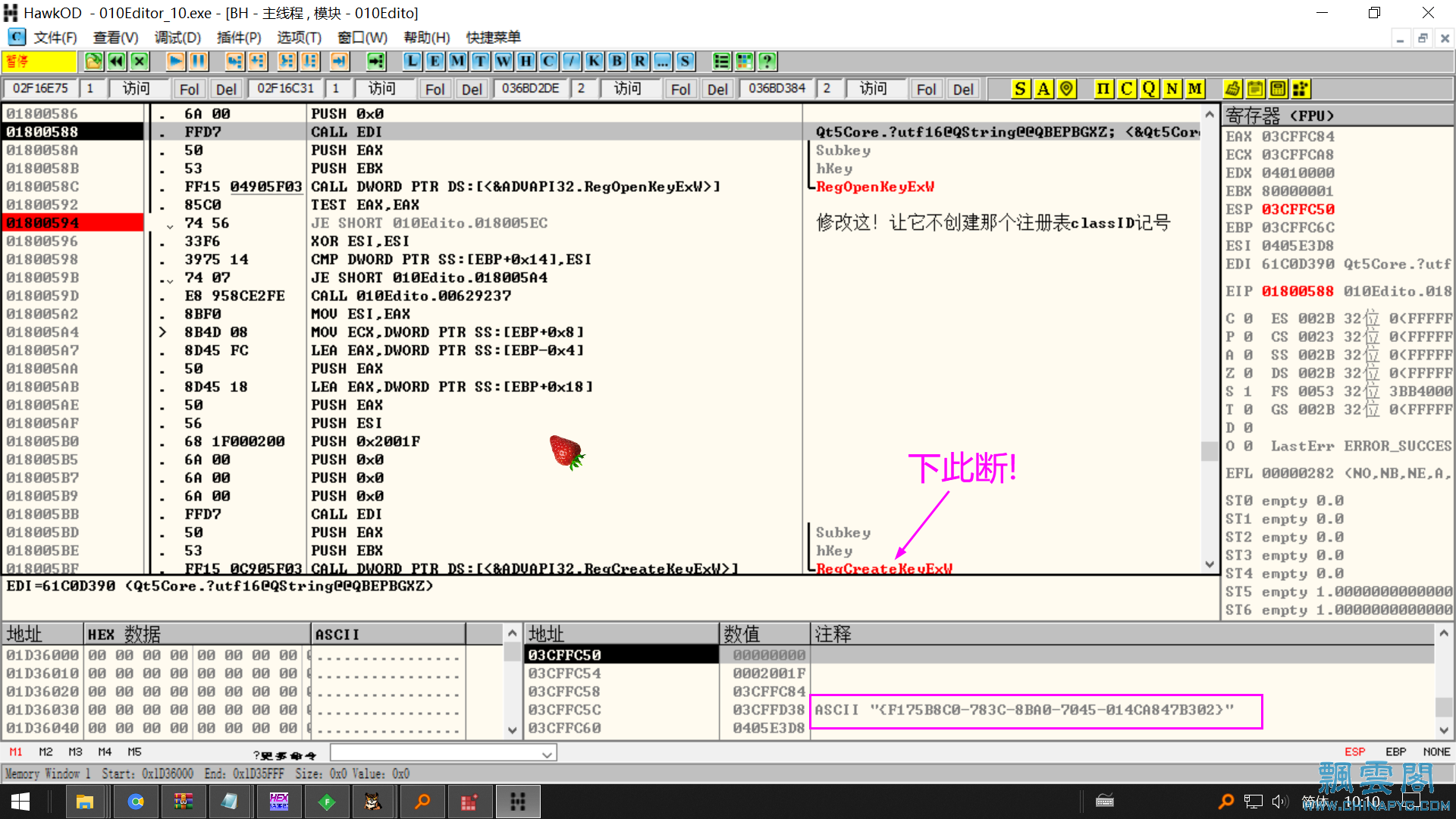This screenshot has width=1456, height=819.
Task: Open Breakpoints window (B icon)
Action: click(x=617, y=61)
